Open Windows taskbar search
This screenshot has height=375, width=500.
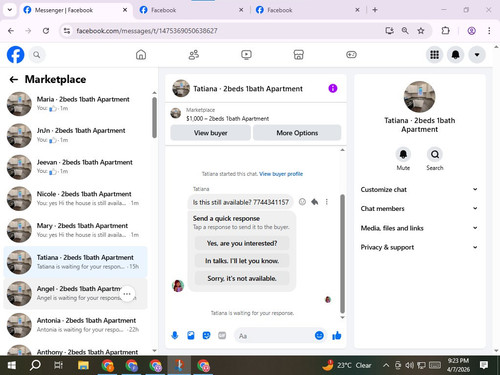coord(35,365)
